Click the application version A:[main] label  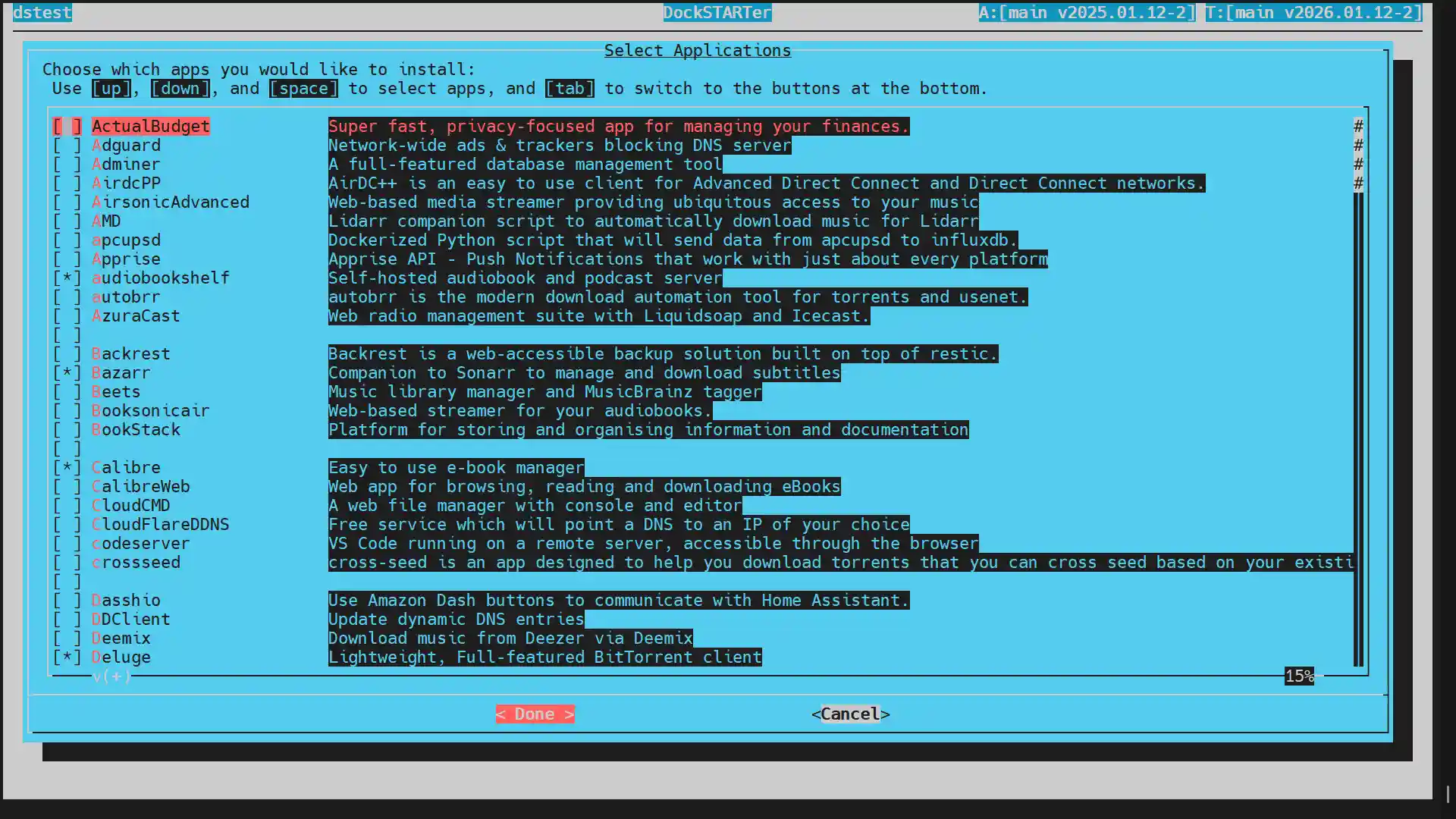point(1087,13)
